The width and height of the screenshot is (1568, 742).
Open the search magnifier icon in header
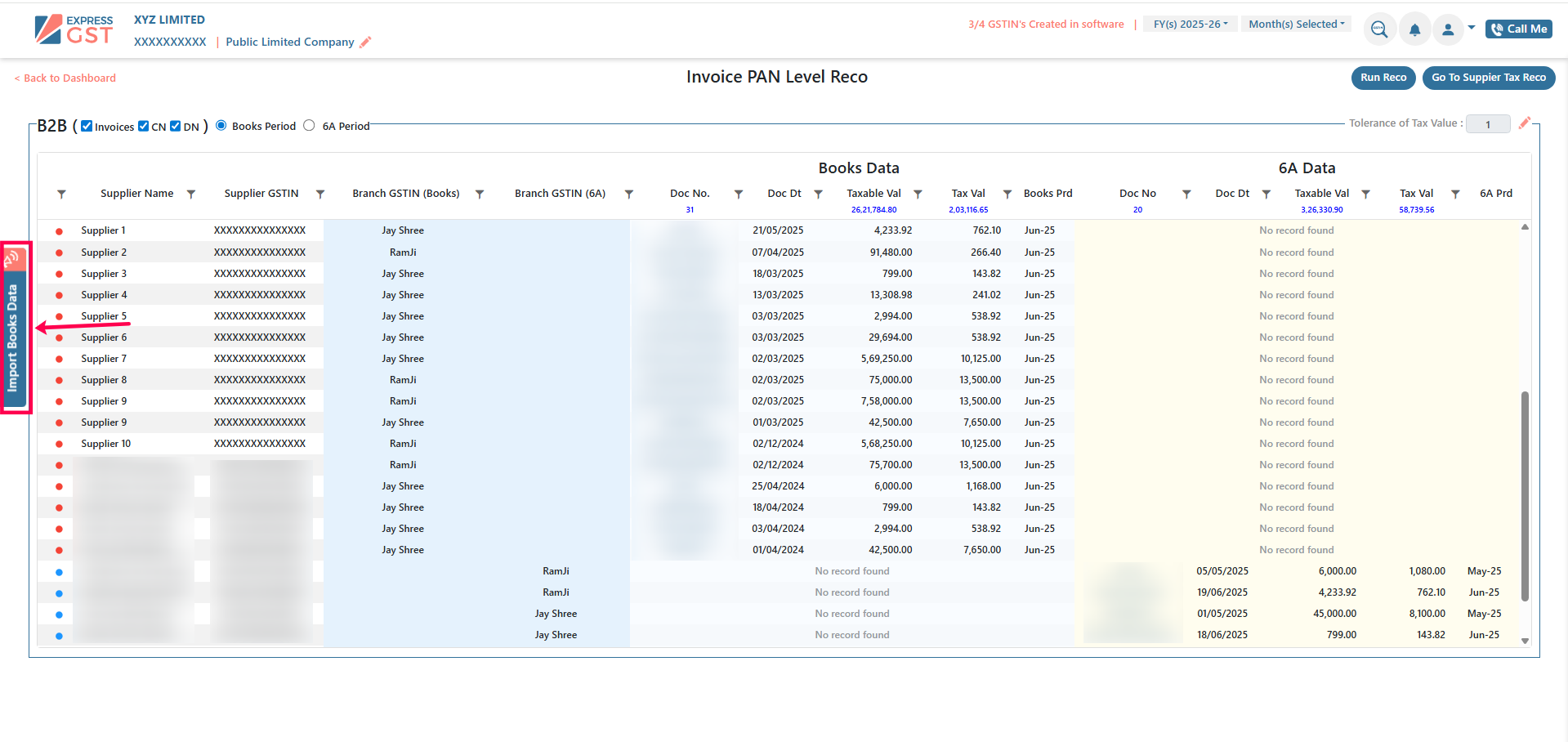[x=1379, y=29]
